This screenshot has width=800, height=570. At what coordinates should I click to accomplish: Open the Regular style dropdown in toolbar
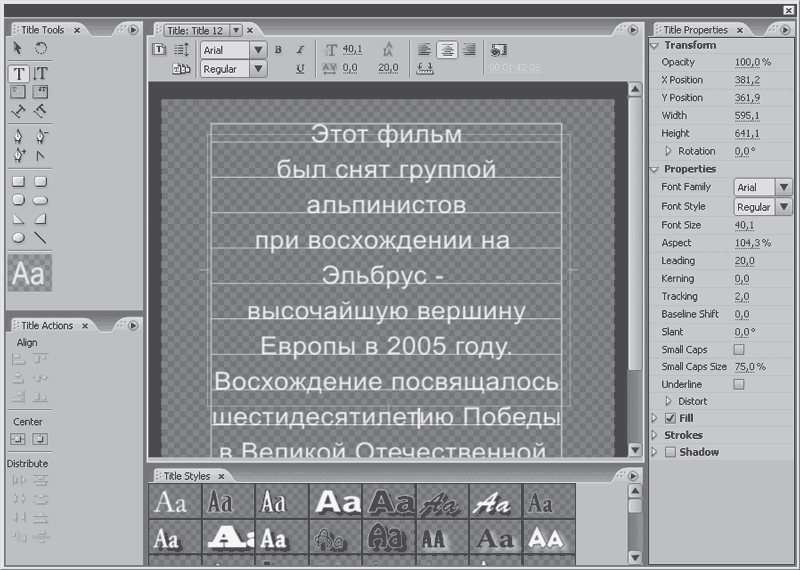pyautogui.click(x=258, y=69)
